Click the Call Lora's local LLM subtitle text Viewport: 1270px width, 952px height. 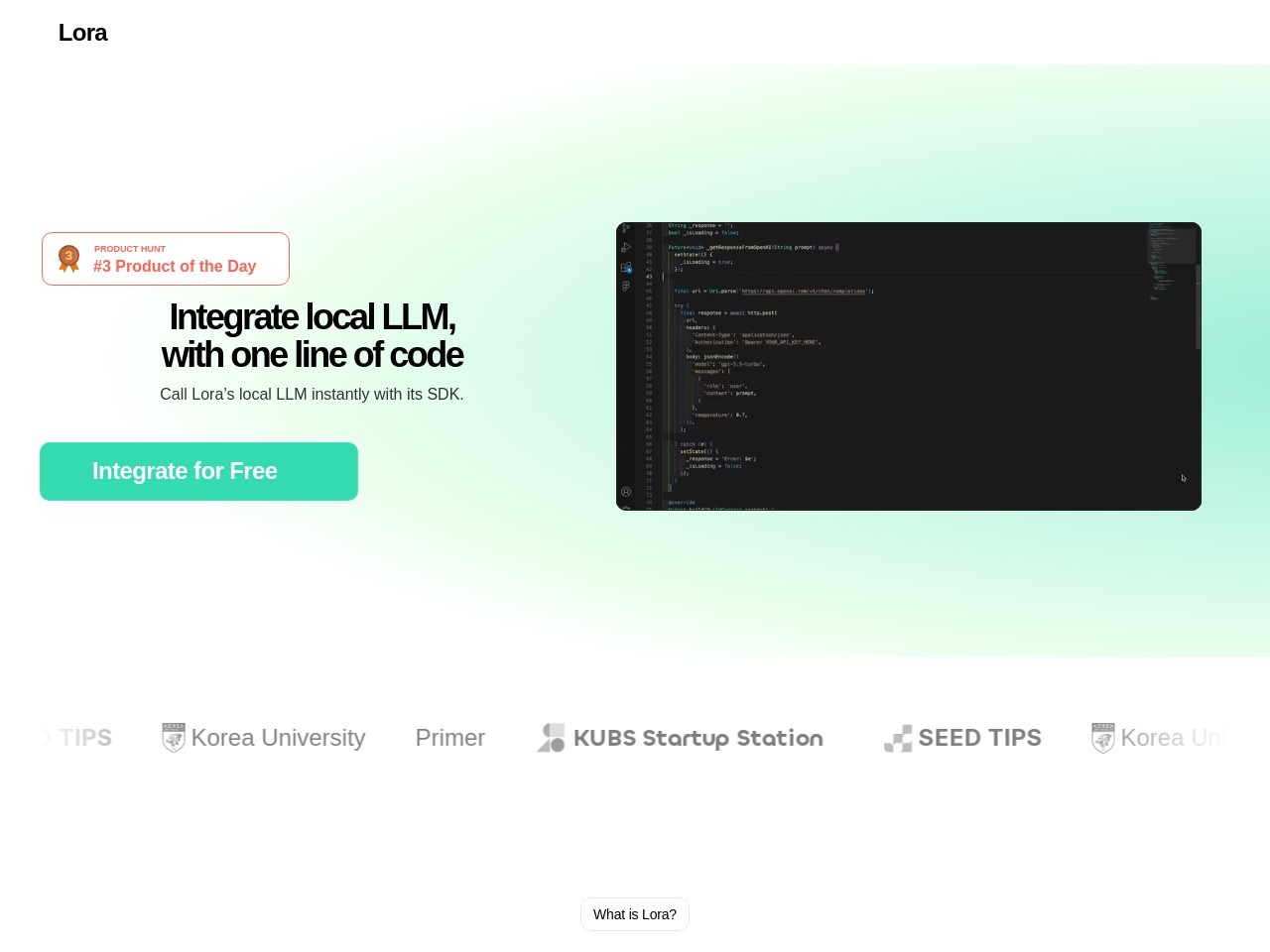[312, 394]
